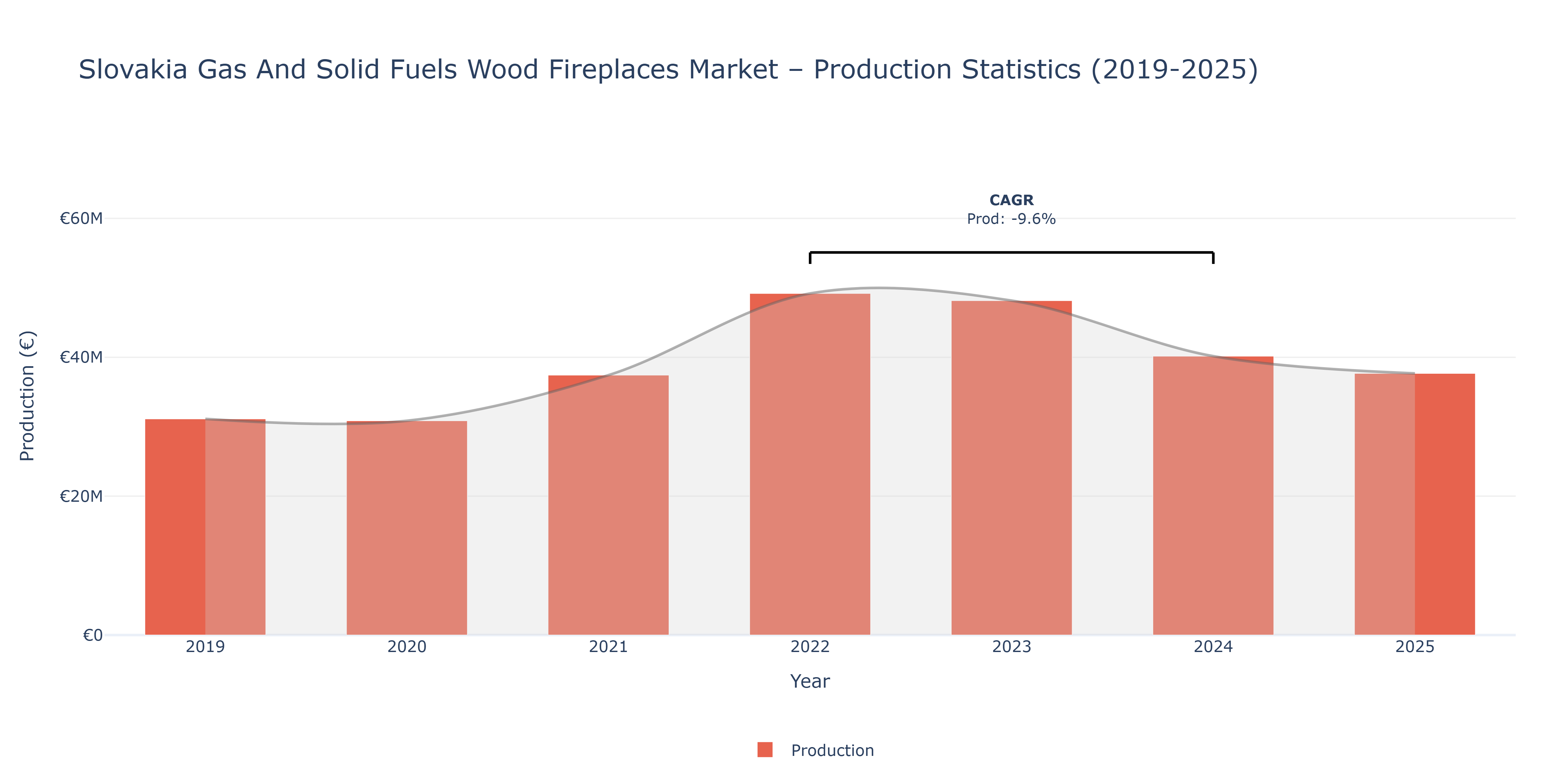Image resolution: width=1568 pixels, height=784 pixels.
Task: Select the 2025 production bar
Action: [x=1414, y=504]
